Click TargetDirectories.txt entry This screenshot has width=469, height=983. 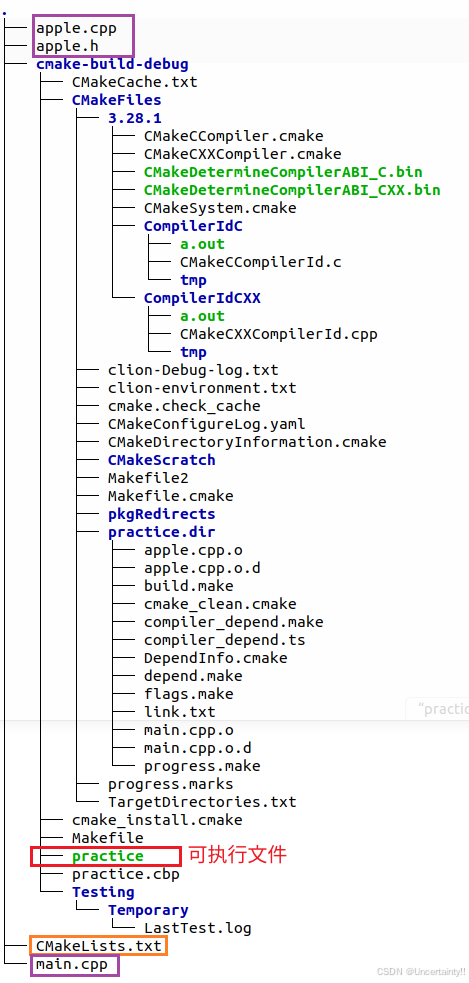pos(202,802)
